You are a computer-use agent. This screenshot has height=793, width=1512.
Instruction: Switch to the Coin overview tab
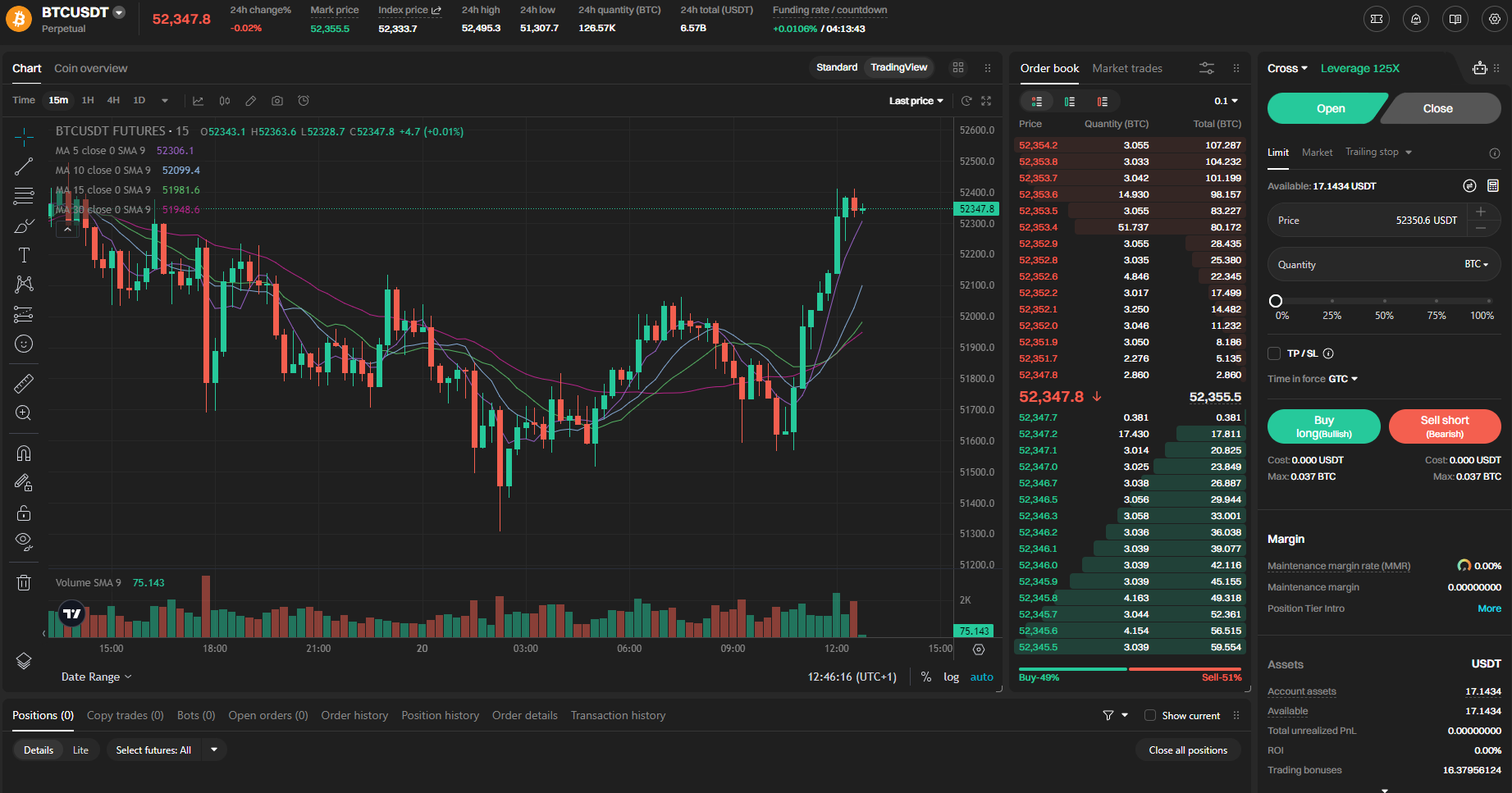[91, 68]
